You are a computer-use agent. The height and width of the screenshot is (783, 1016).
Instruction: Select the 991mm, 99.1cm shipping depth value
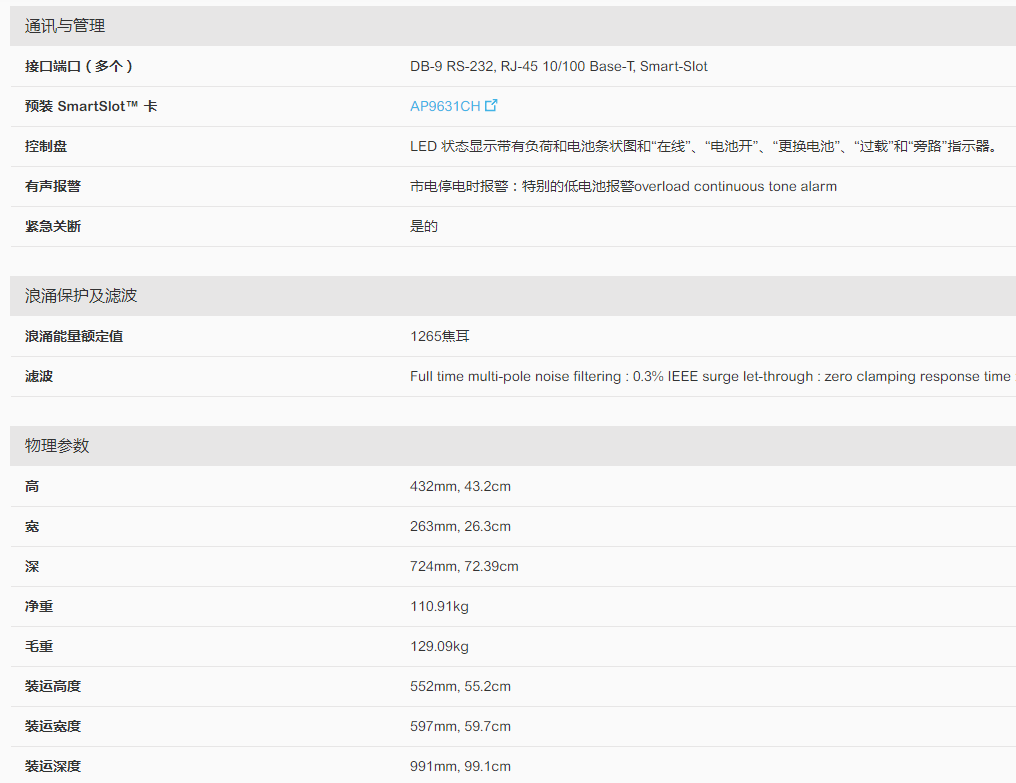[x=460, y=766]
